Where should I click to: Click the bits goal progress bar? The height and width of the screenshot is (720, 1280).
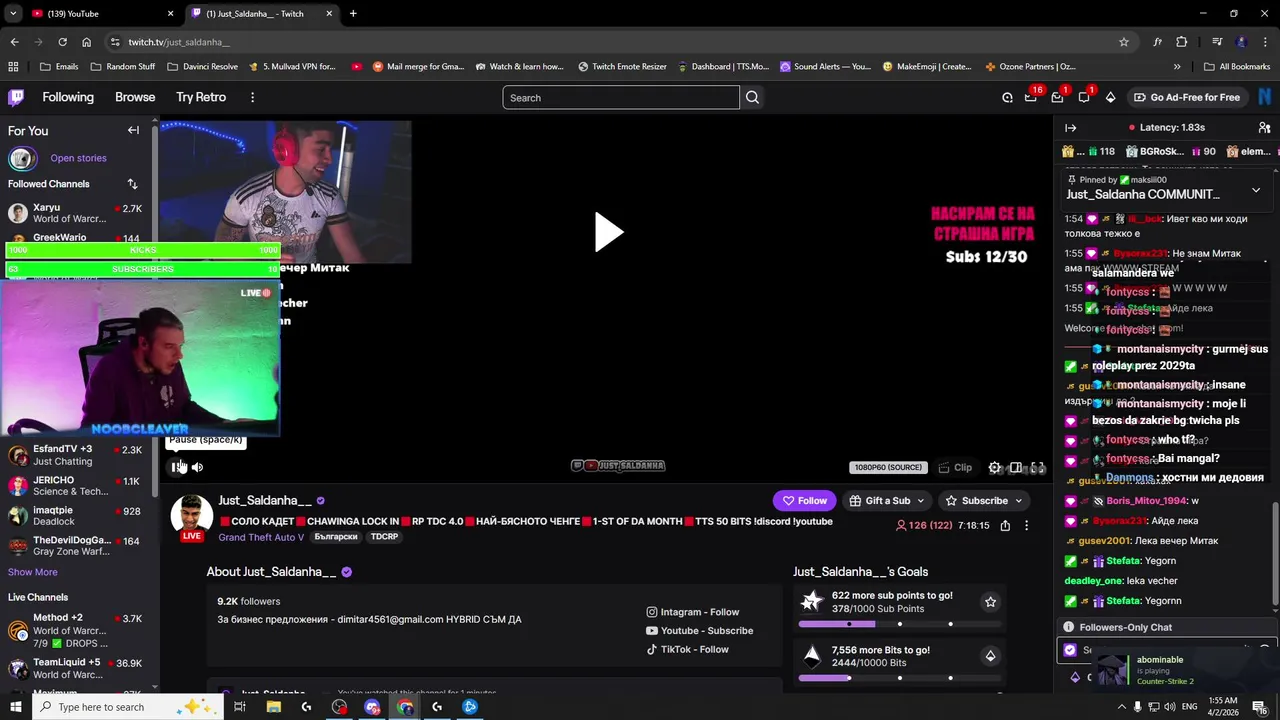[899, 678]
